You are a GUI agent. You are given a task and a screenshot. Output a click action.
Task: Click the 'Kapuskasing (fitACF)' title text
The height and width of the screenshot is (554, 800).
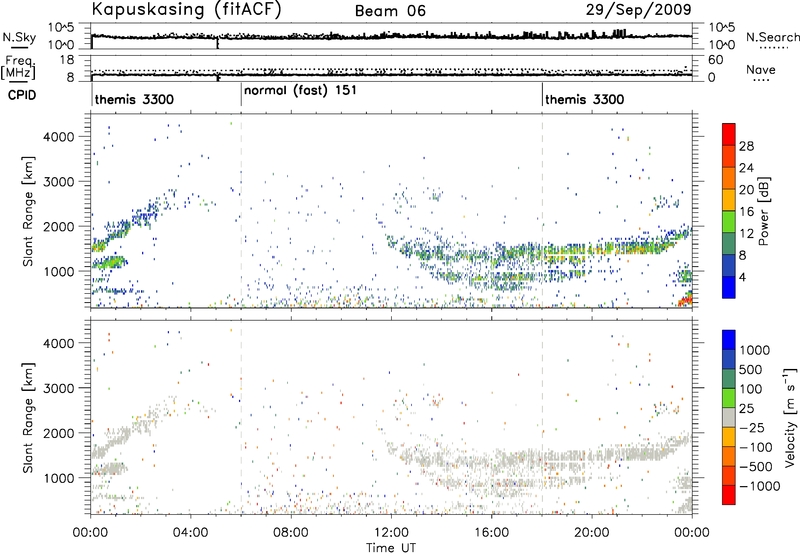click(x=186, y=9)
